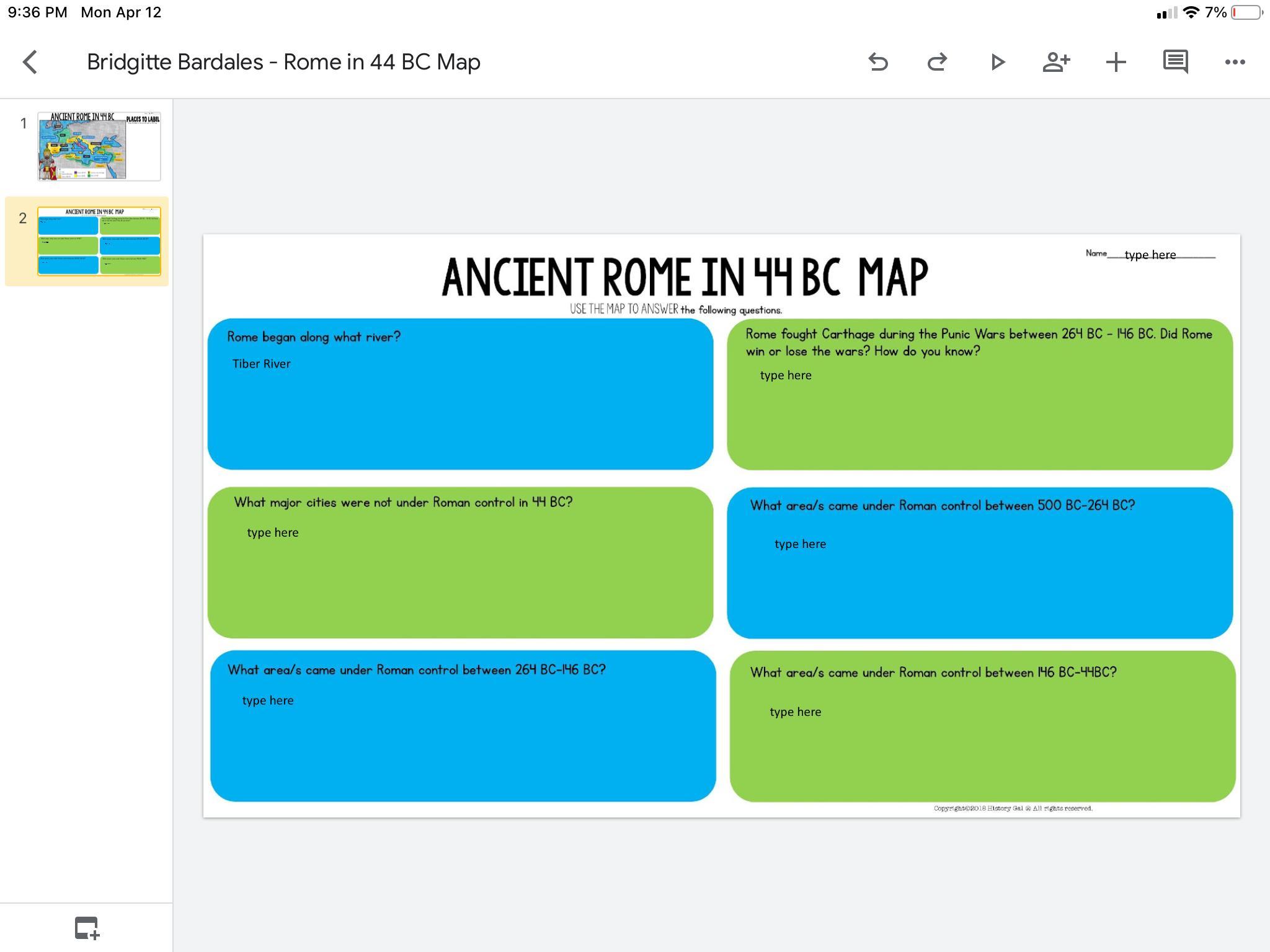Click type here under 264 BC-146 BC question
The width and height of the screenshot is (1270, 952).
pyautogui.click(x=268, y=700)
